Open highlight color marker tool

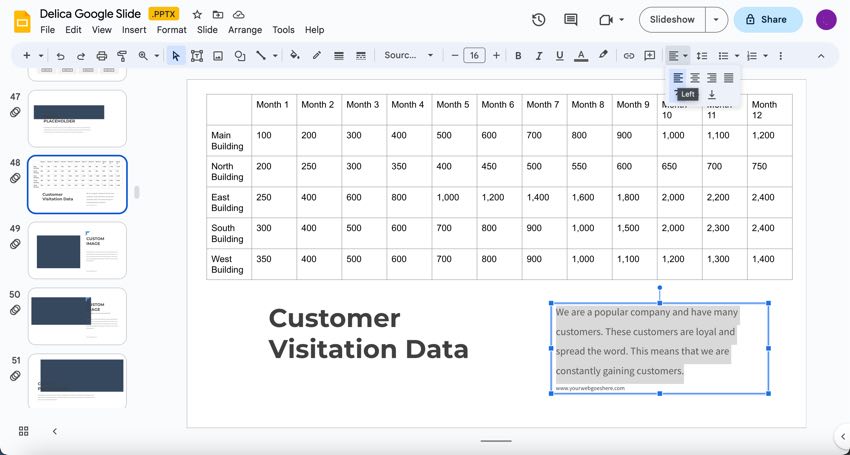603,55
